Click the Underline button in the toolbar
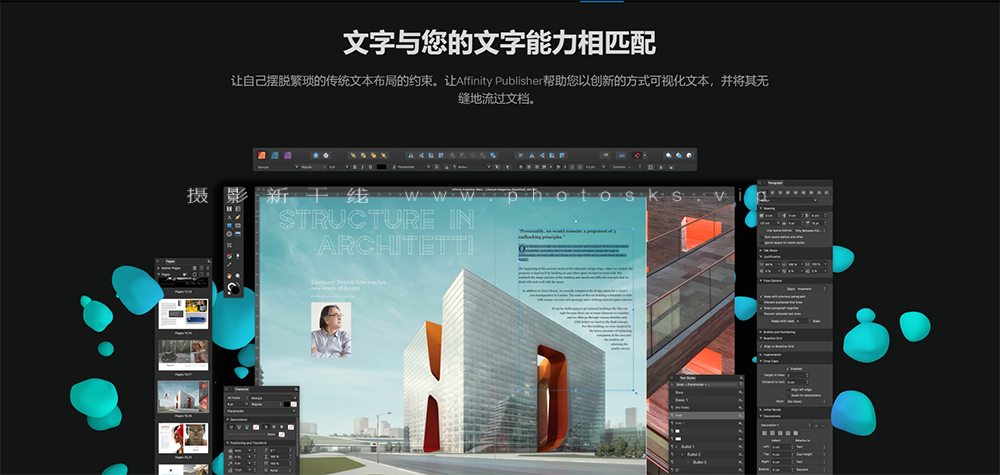This screenshot has height=475, width=1000. pos(370,167)
